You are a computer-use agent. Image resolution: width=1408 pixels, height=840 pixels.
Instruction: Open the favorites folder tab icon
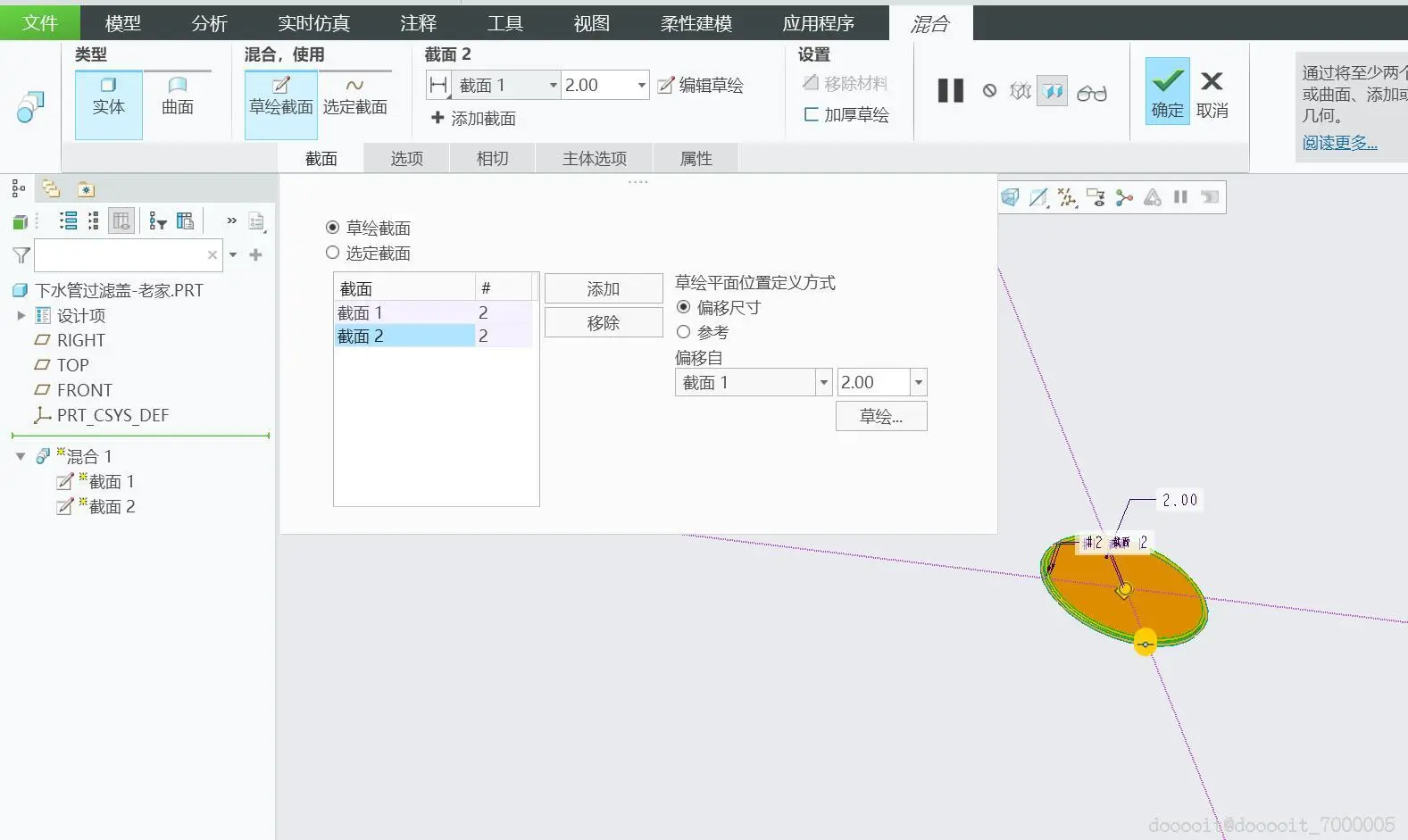click(x=86, y=189)
